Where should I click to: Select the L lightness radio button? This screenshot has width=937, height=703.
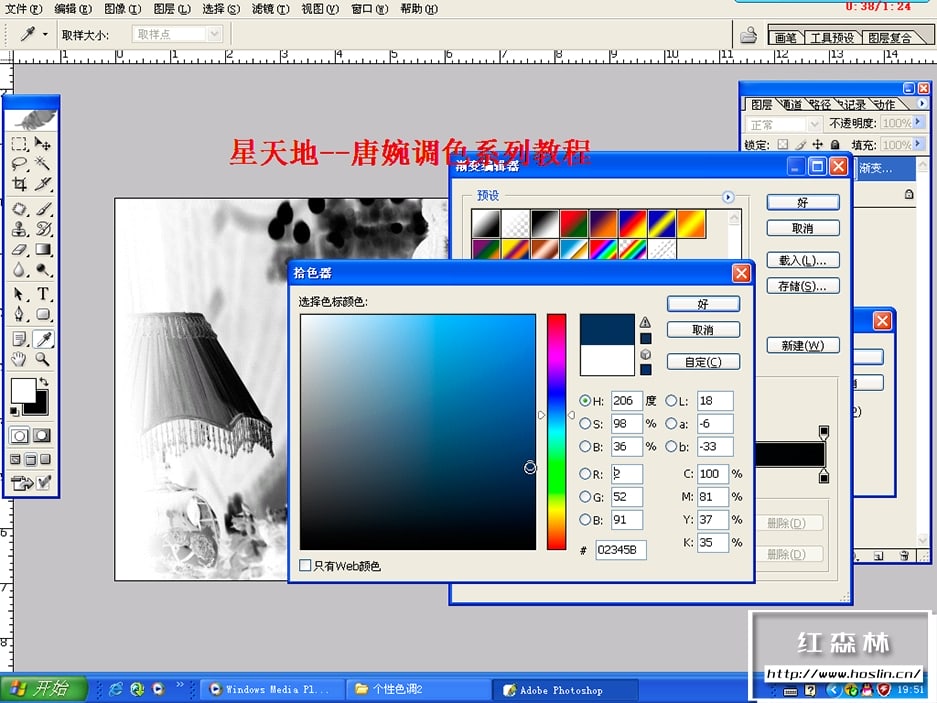tap(671, 401)
